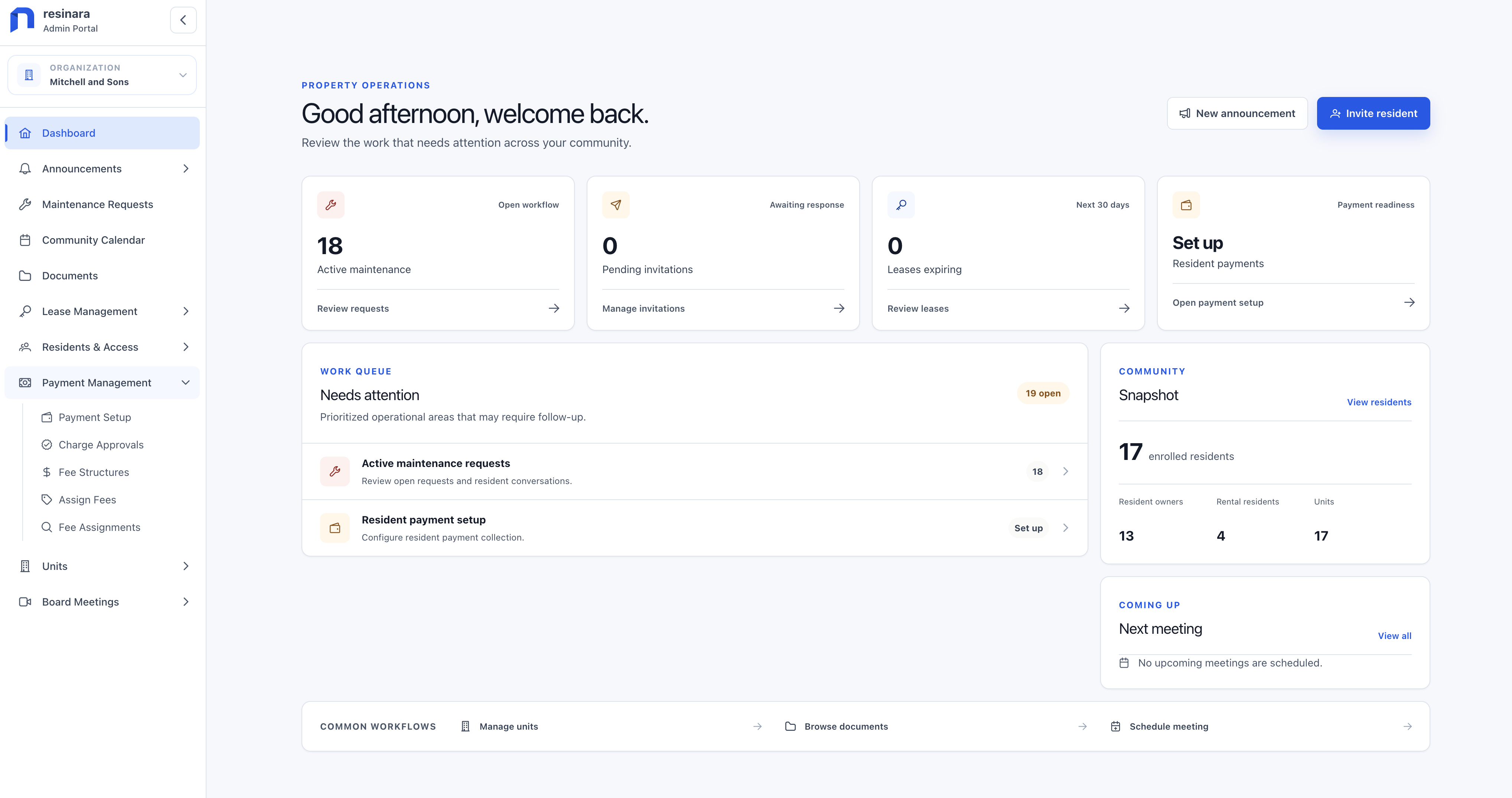The width and height of the screenshot is (1512, 798).
Task: Click the Invite resident button
Action: (x=1373, y=113)
